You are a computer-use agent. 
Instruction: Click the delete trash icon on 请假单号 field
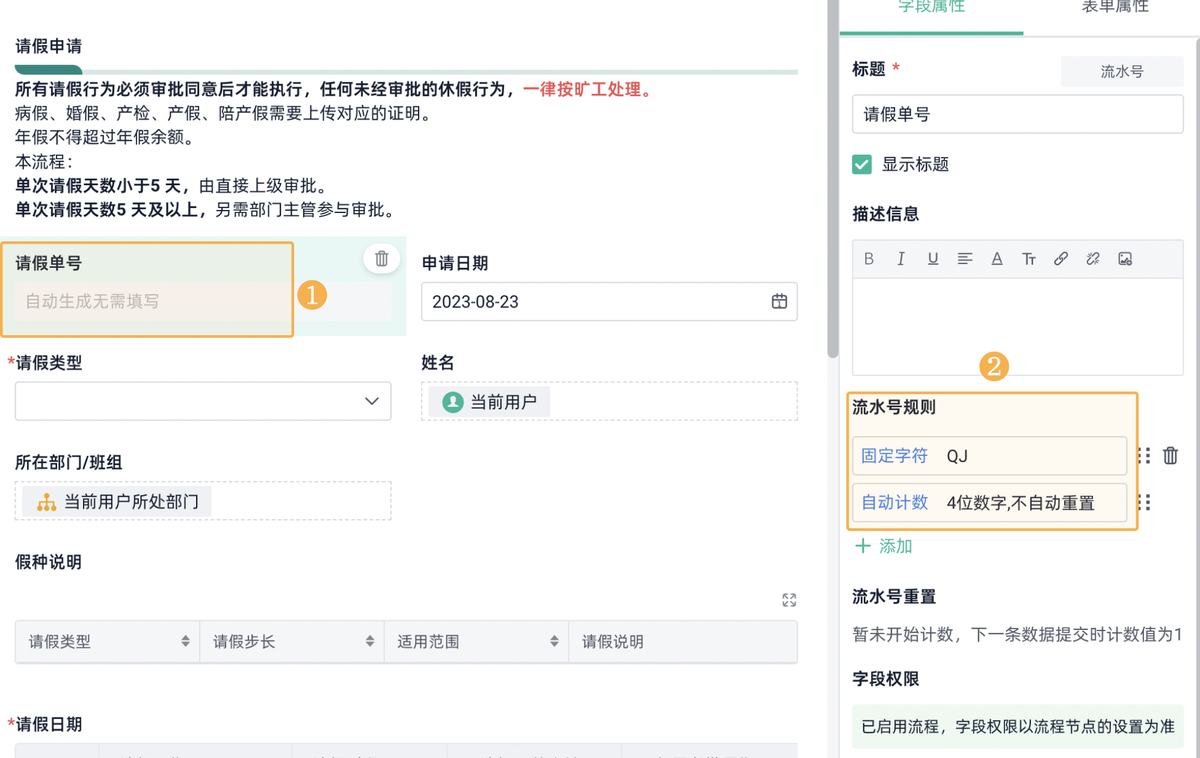[381, 258]
